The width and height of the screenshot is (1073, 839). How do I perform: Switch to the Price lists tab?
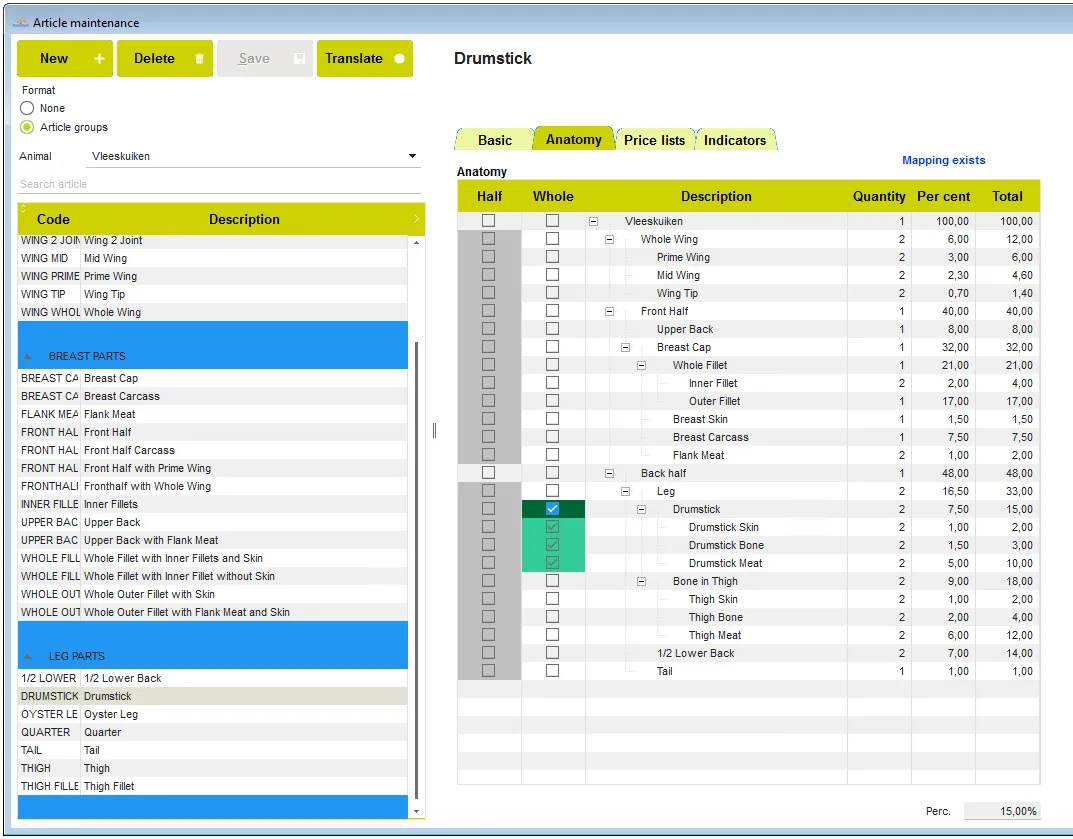(654, 140)
